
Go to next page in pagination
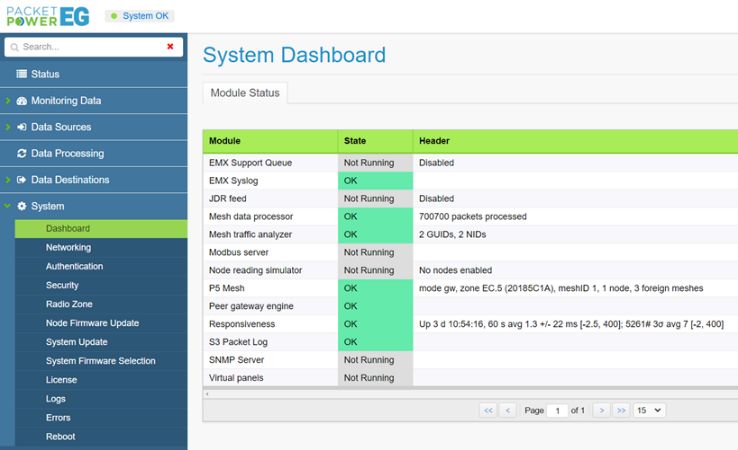pos(601,410)
